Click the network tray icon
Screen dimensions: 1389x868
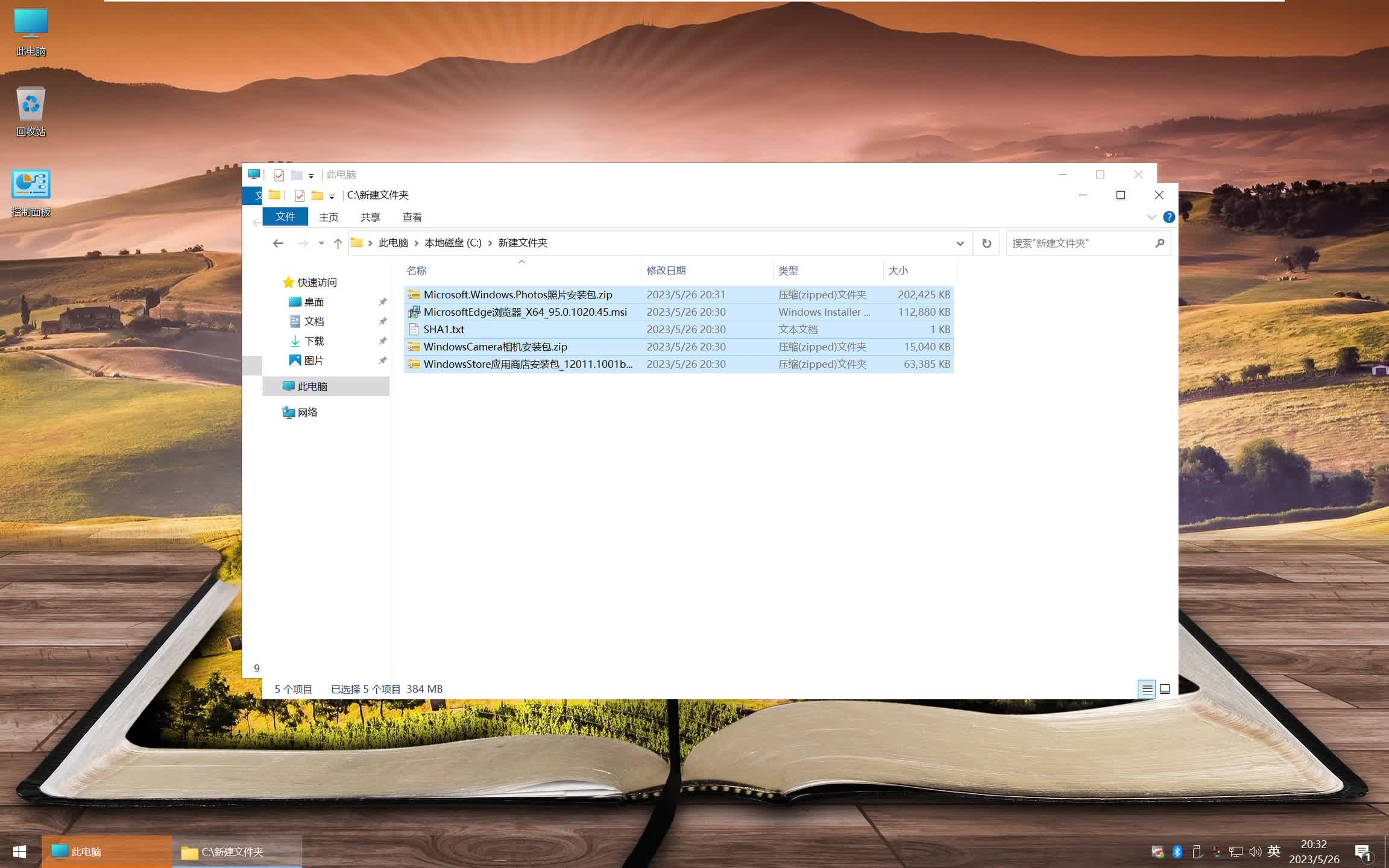point(1235,852)
